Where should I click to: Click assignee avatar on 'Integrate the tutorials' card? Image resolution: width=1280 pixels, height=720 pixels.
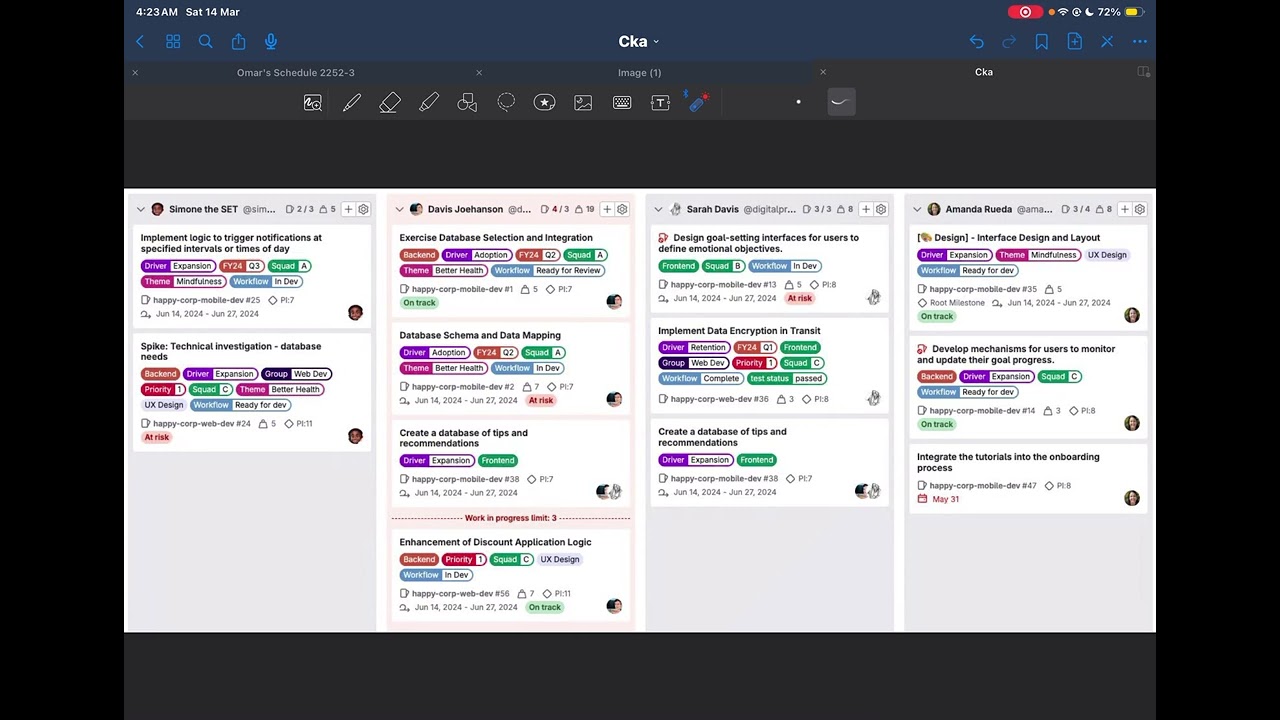(x=1131, y=498)
